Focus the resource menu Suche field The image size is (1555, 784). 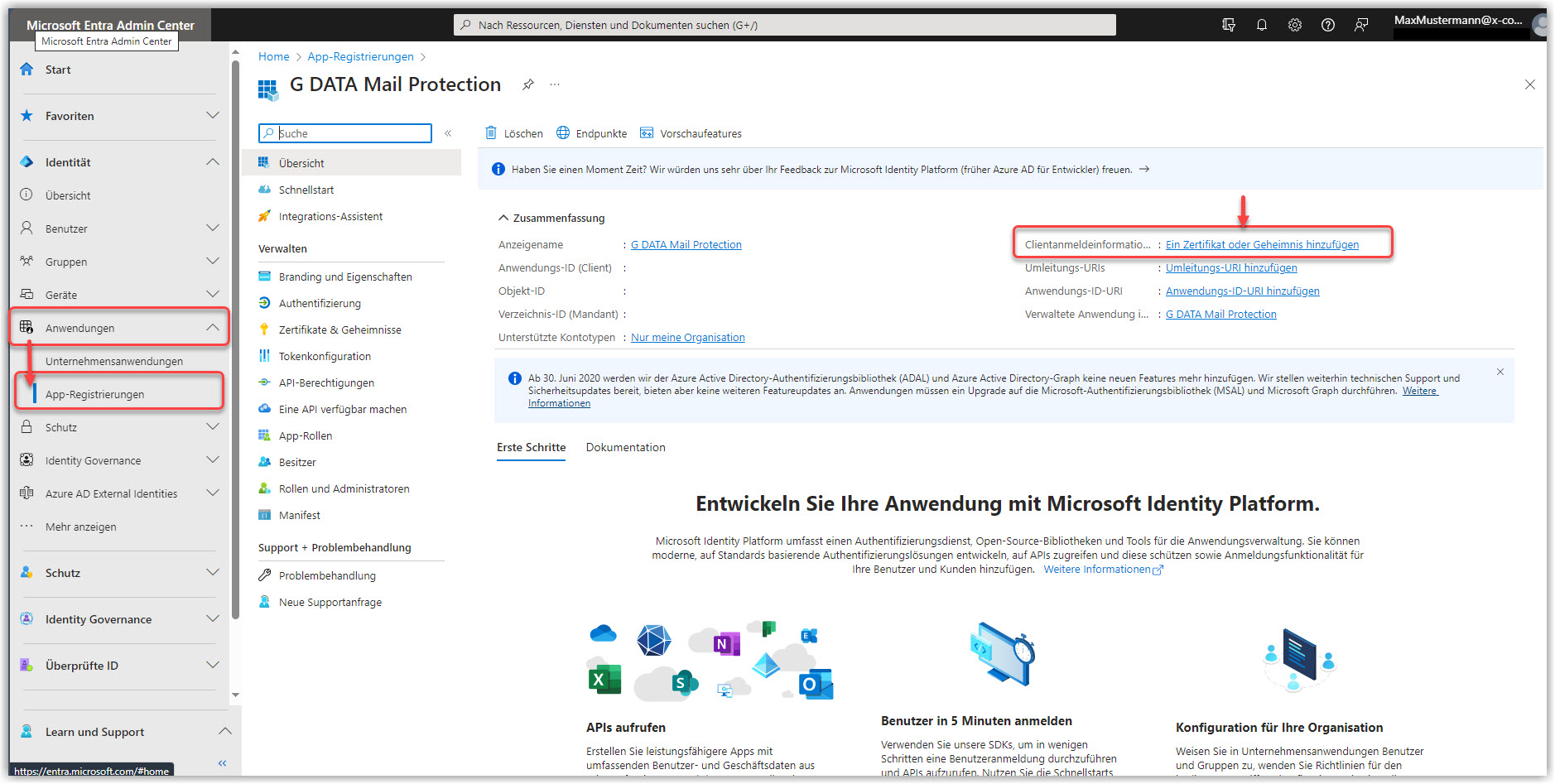point(345,133)
